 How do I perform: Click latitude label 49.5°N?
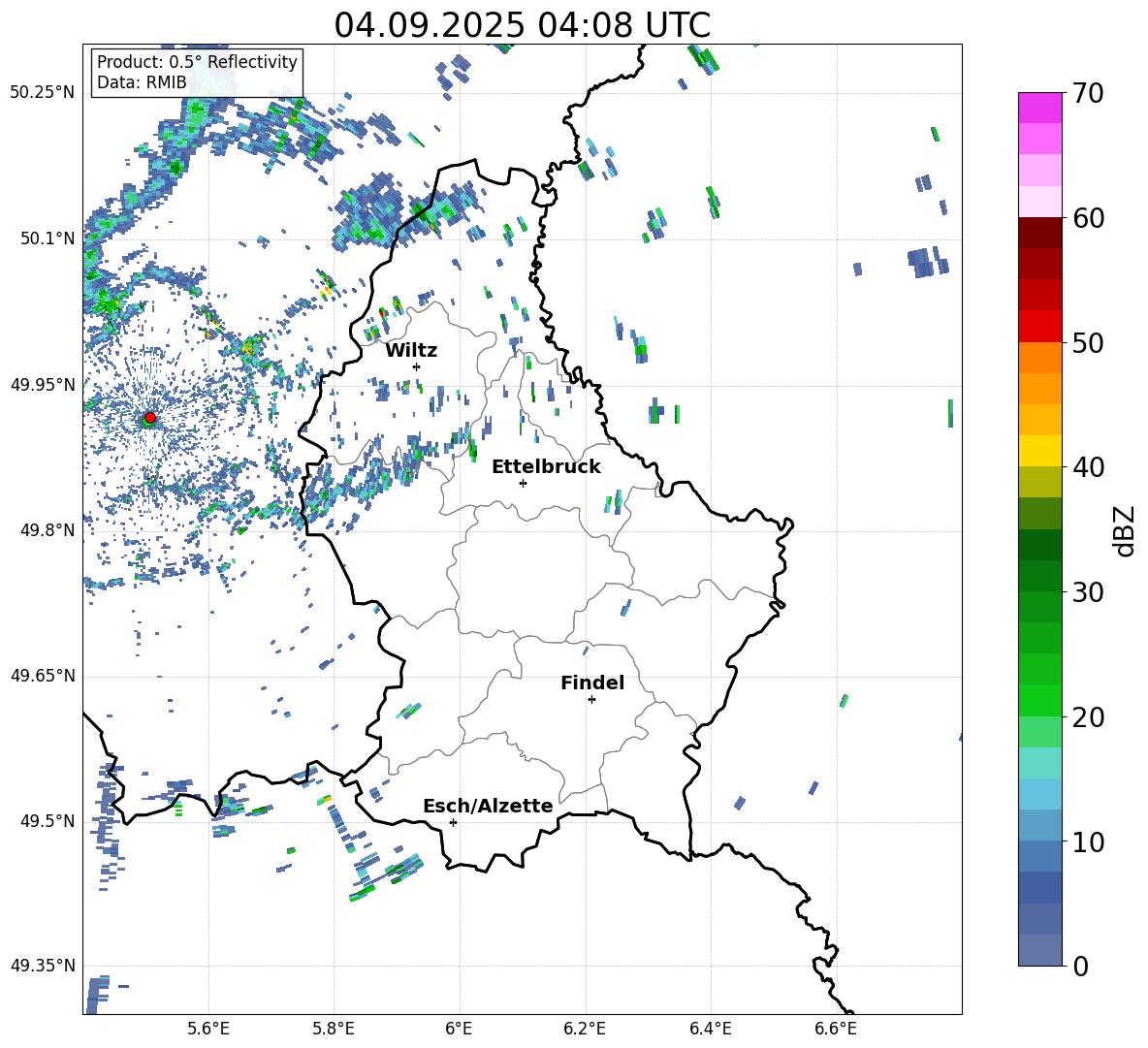click(47, 821)
